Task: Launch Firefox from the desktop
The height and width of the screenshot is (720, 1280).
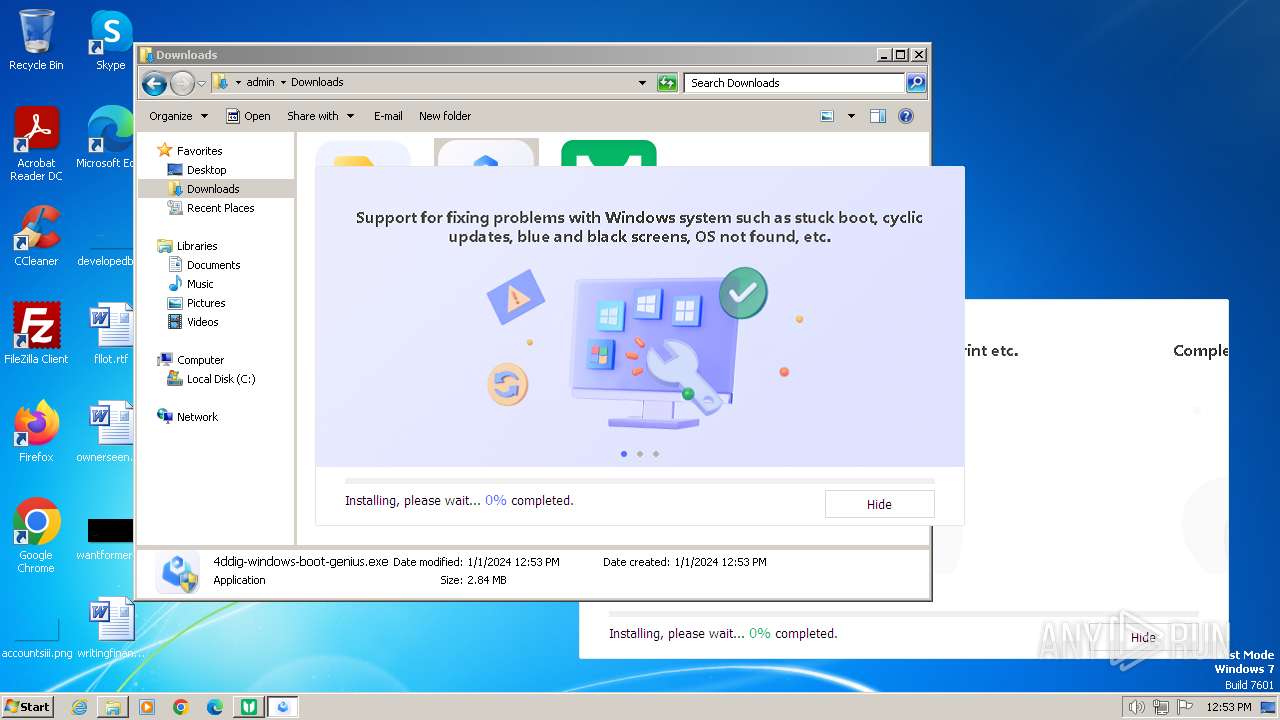Action: (x=36, y=431)
